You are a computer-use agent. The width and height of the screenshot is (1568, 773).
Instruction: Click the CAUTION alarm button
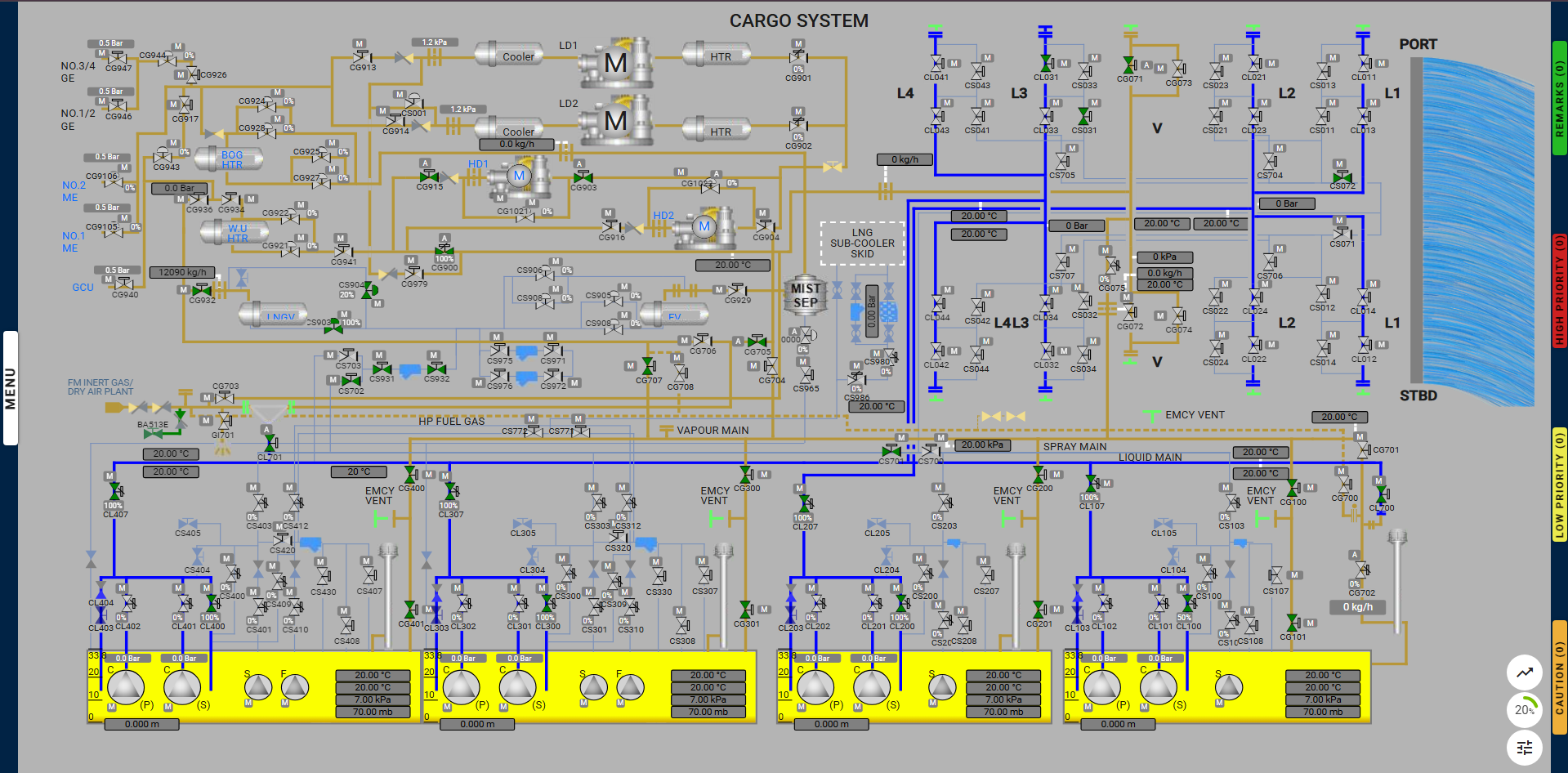point(1559,677)
